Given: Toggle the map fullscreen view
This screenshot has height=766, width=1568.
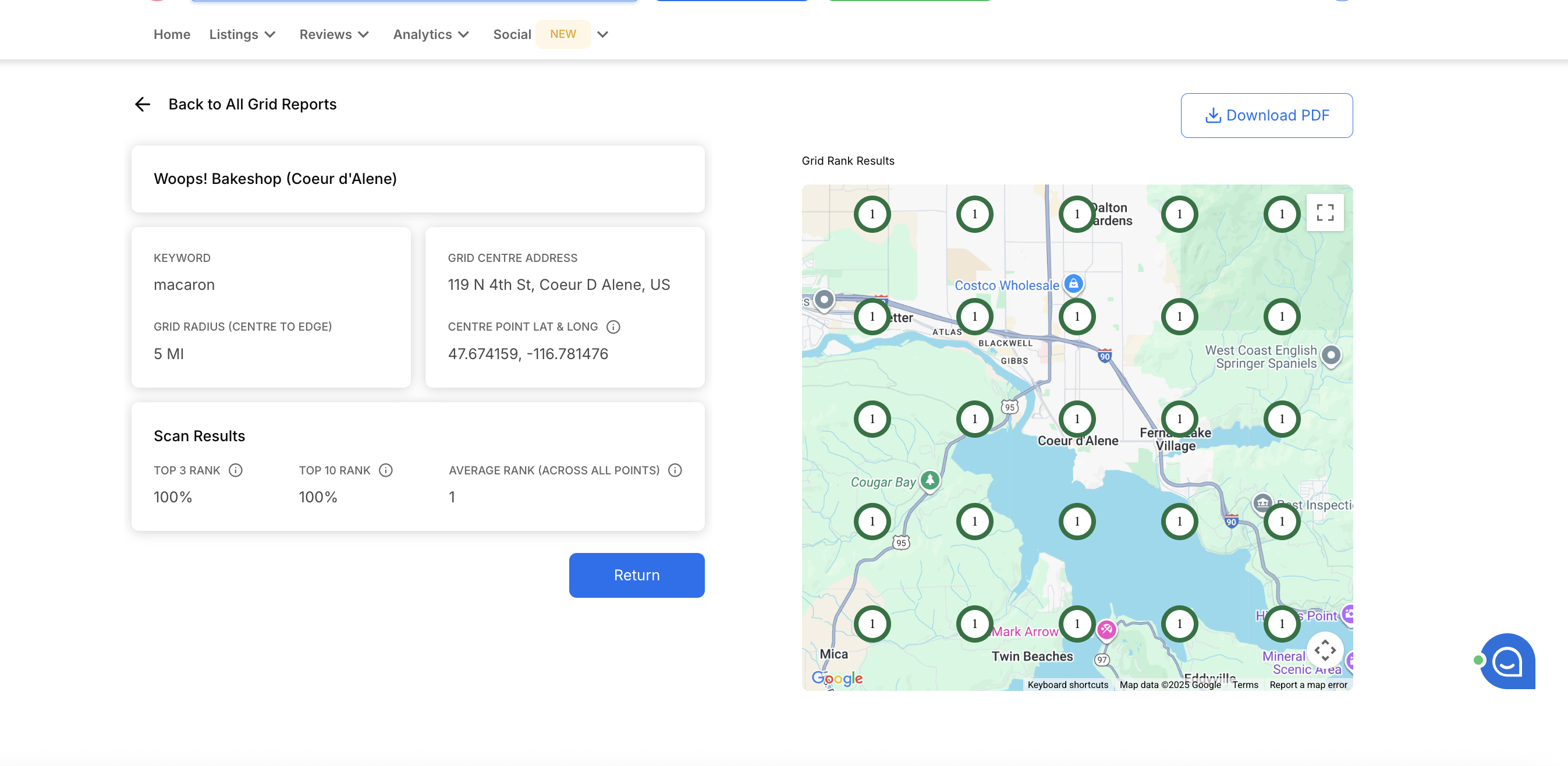Looking at the screenshot, I should point(1325,212).
